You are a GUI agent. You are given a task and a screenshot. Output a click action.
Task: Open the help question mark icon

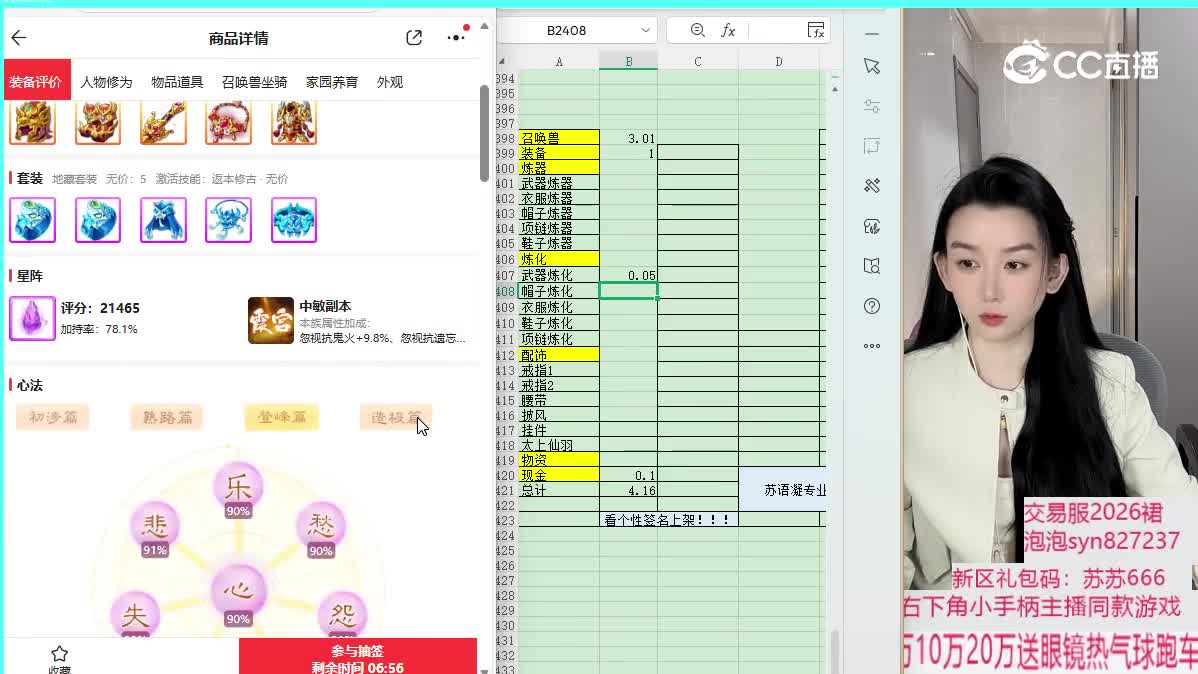[x=872, y=306]
